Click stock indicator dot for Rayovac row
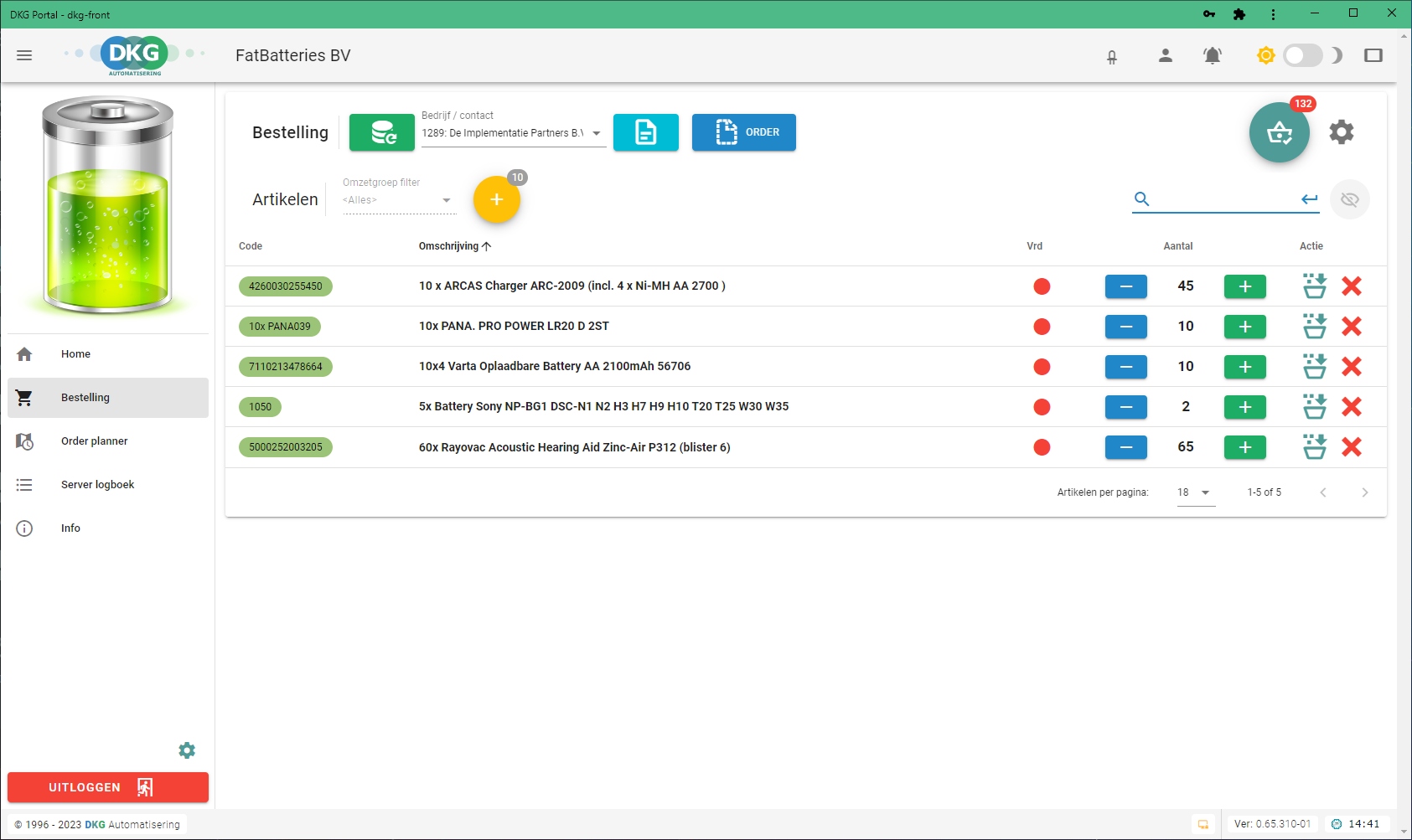This screenshot has height=840, width=1412. [x=1042, y=447]
